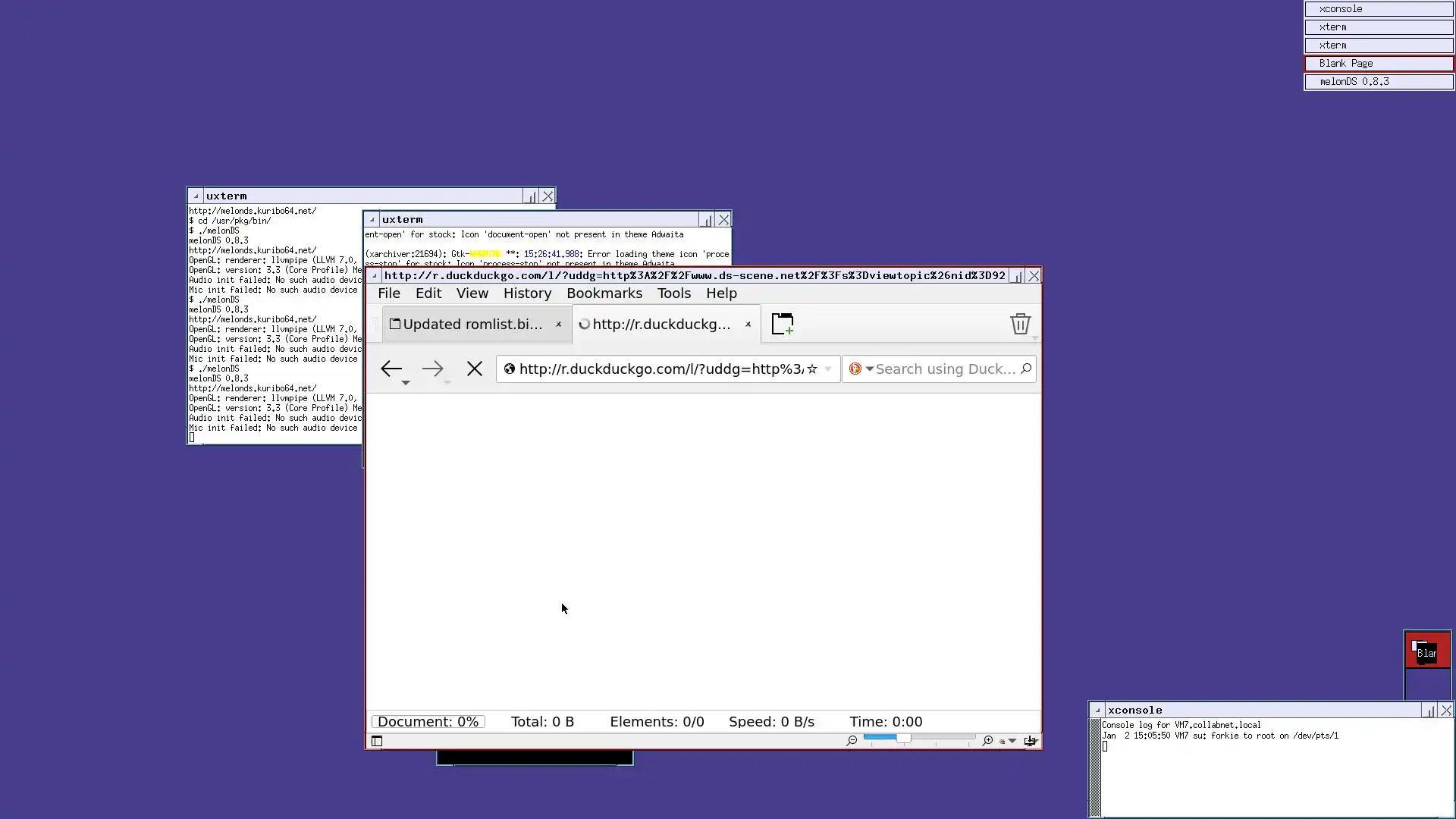Open the Bookmarks menu
1456x819 pixels.
coord(604,293)
